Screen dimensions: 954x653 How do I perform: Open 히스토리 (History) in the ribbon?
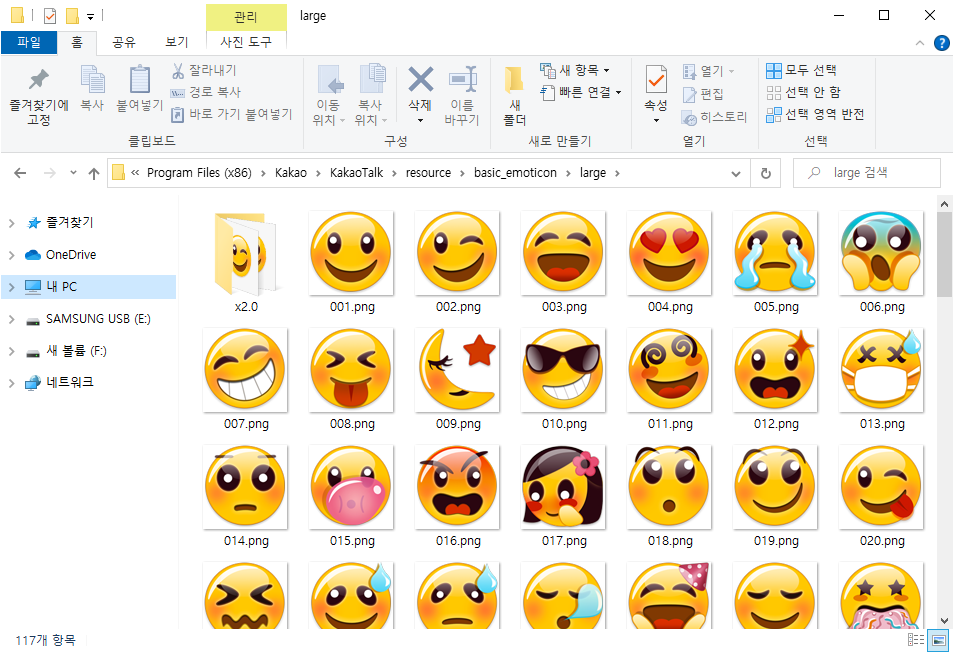point(714,116)
